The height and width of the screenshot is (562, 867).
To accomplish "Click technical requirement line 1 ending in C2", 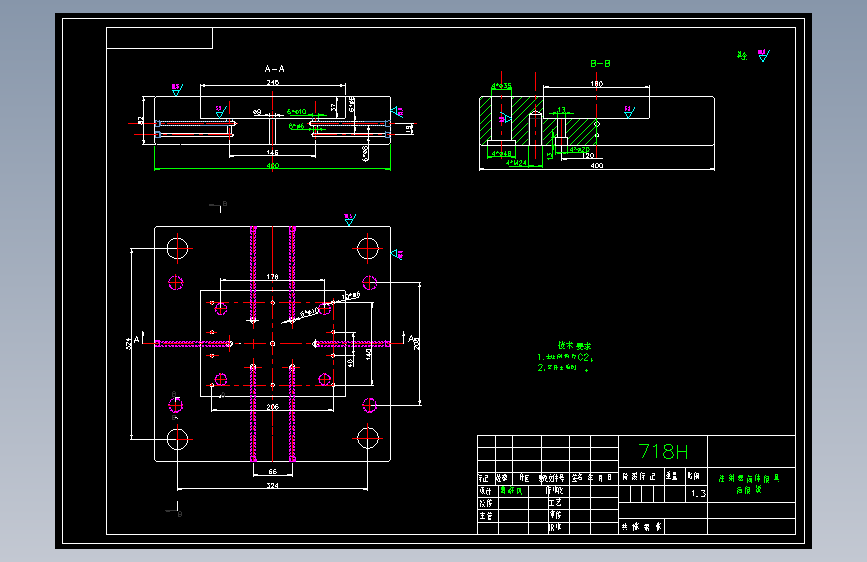I will click(565, 357).
